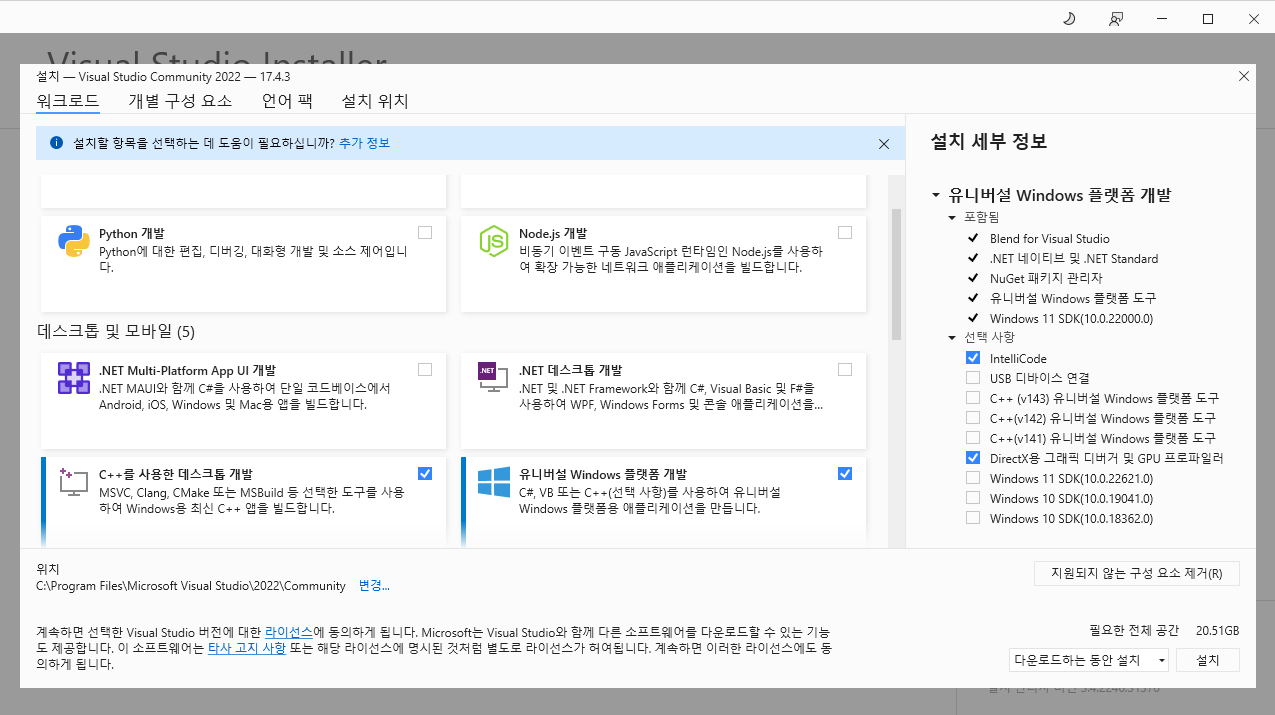
Task: Toggle dark mode moon icon in title bar
Action: (x=1069, y=19)
